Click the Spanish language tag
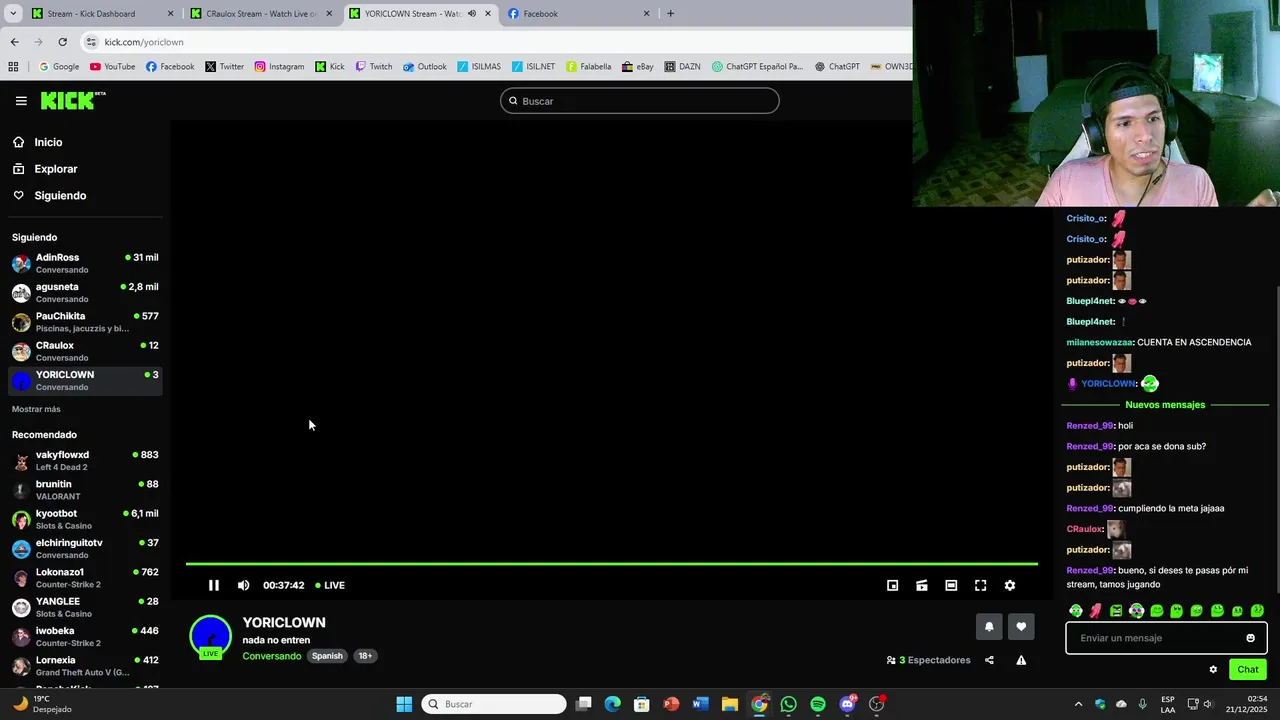The width and height of the screenshot is (1280, 720). pos(327,656)
